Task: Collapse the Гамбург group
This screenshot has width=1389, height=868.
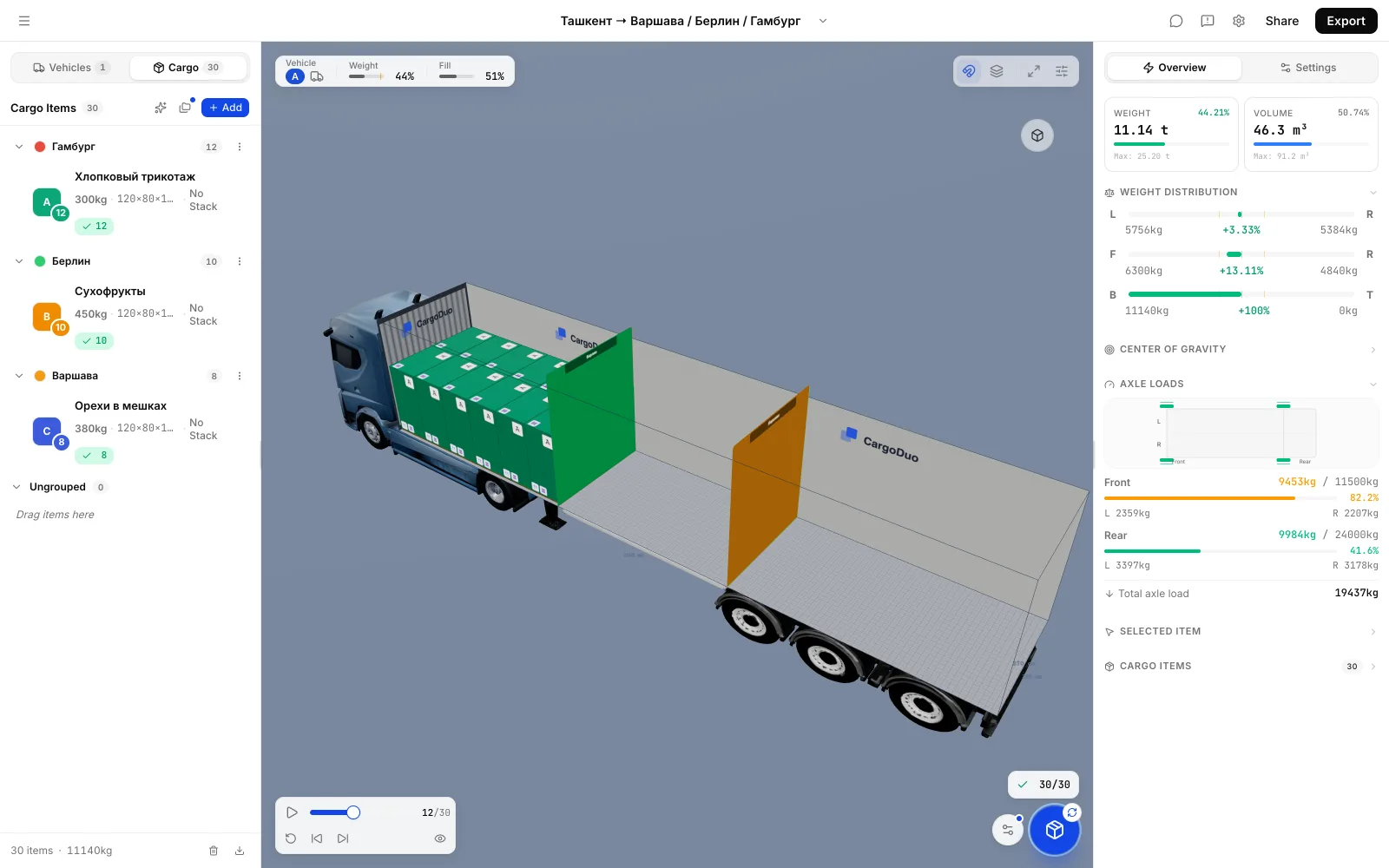Action: coord(19,147)
